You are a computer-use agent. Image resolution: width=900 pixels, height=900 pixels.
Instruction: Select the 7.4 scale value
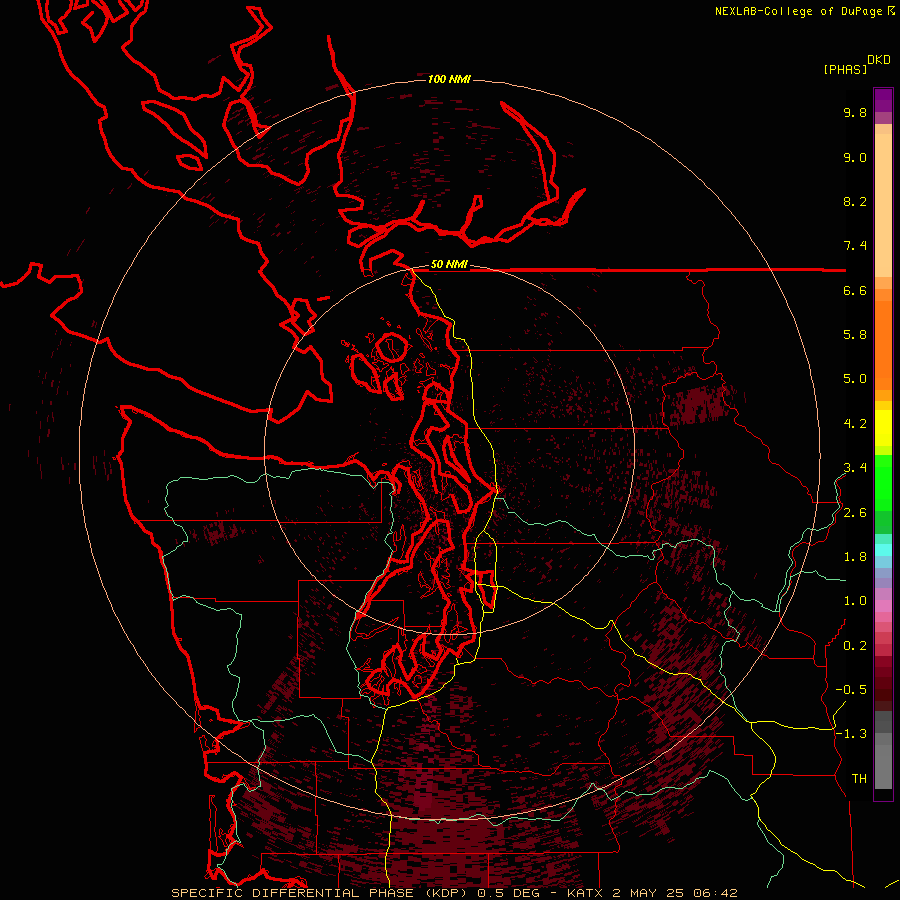[855, 246]
